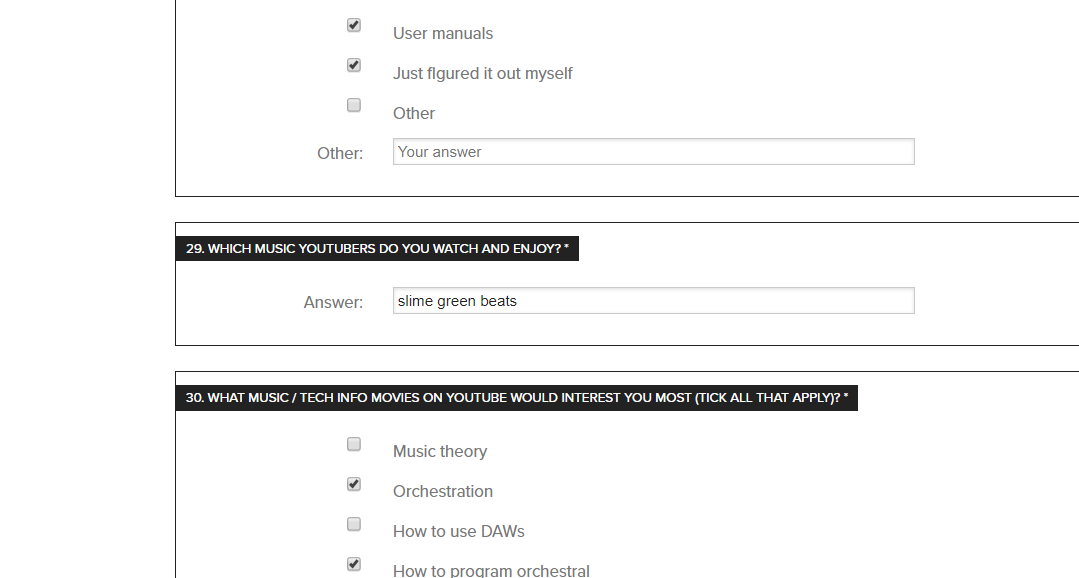Click the 'Other' option label text
Screen dimensions: 1079x578
413,114
